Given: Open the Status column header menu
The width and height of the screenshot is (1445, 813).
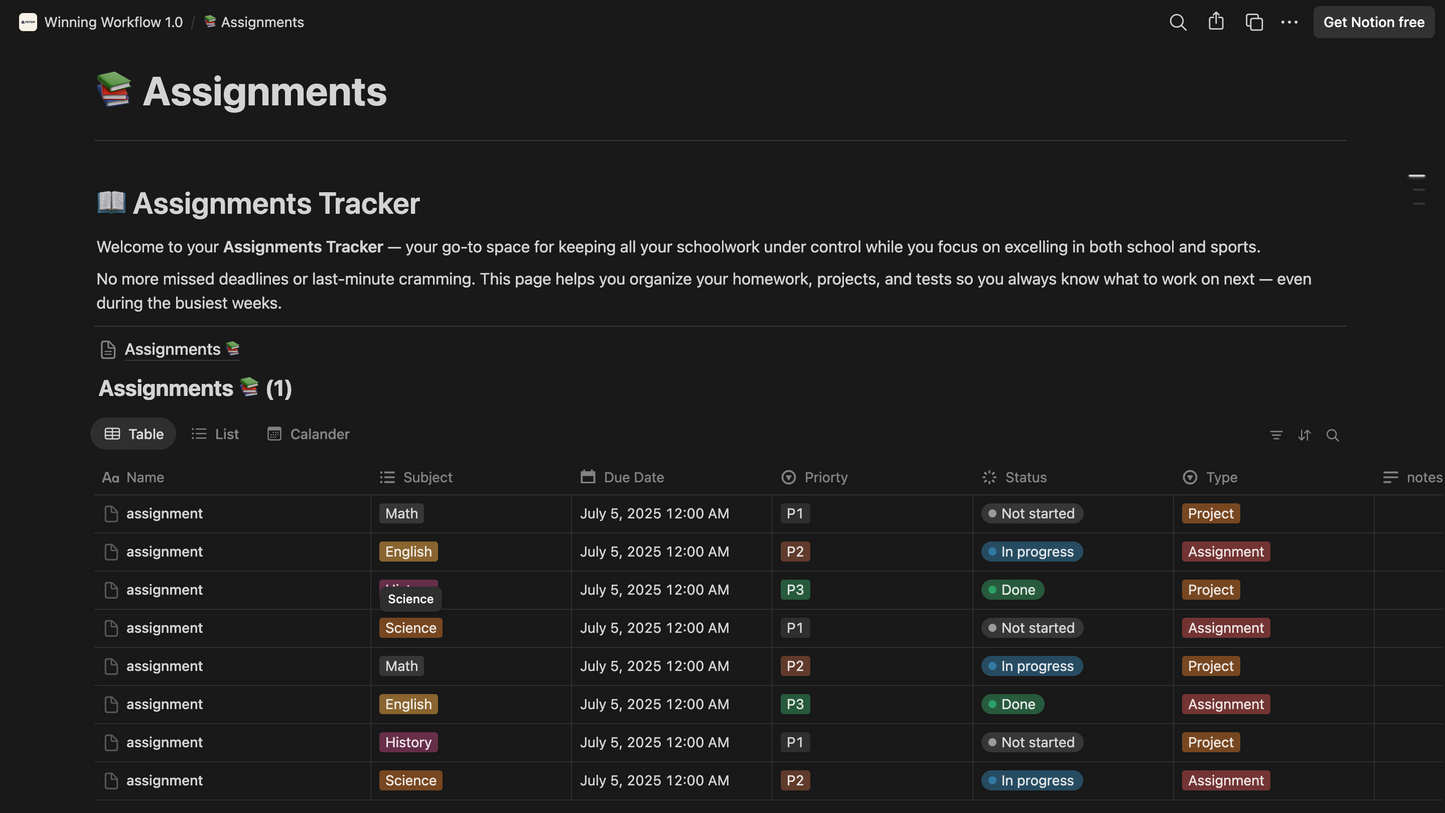Looking at the screenshot, I should [x=1025, y=477].
